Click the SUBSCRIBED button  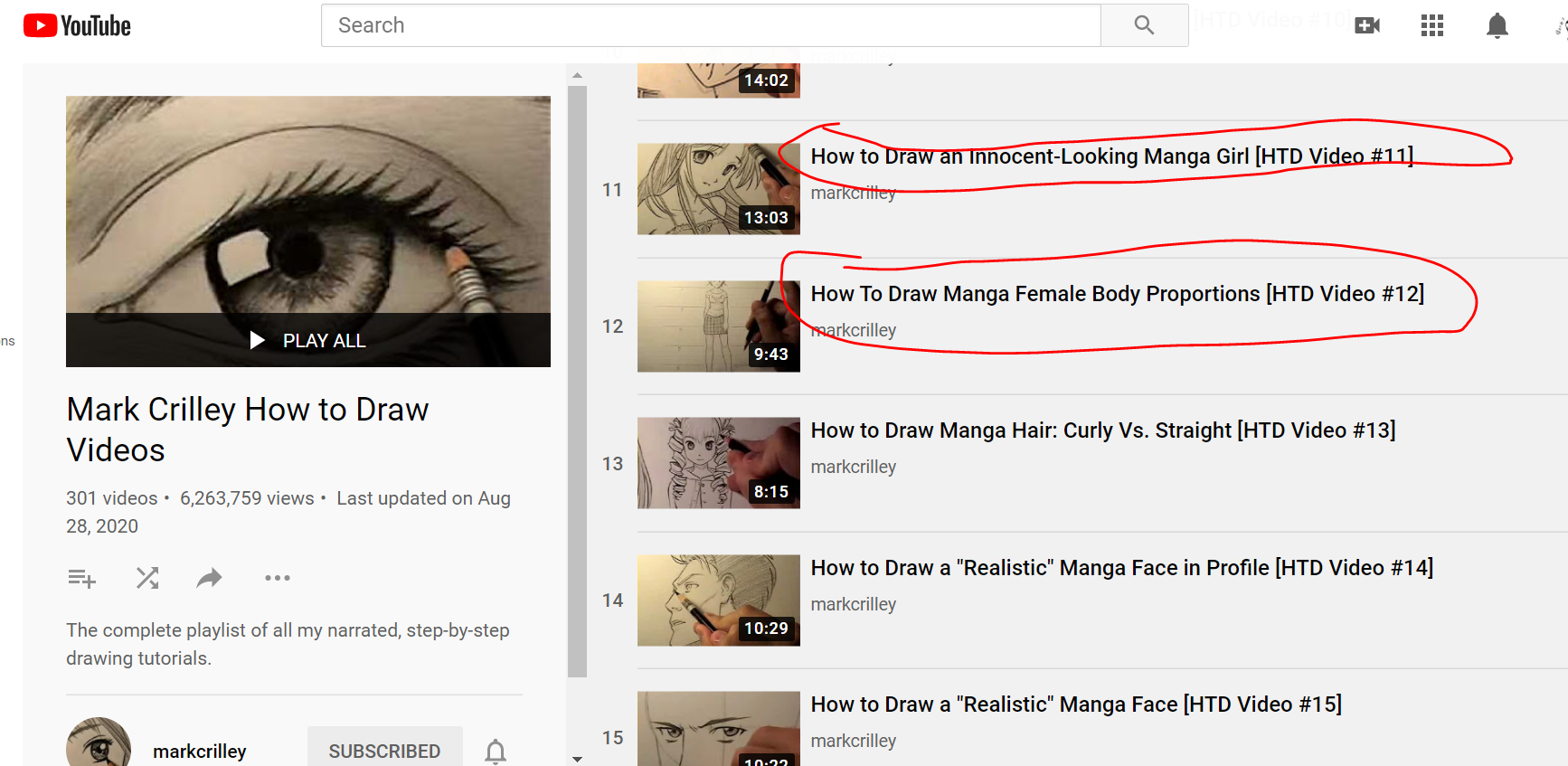pos(384,751)
